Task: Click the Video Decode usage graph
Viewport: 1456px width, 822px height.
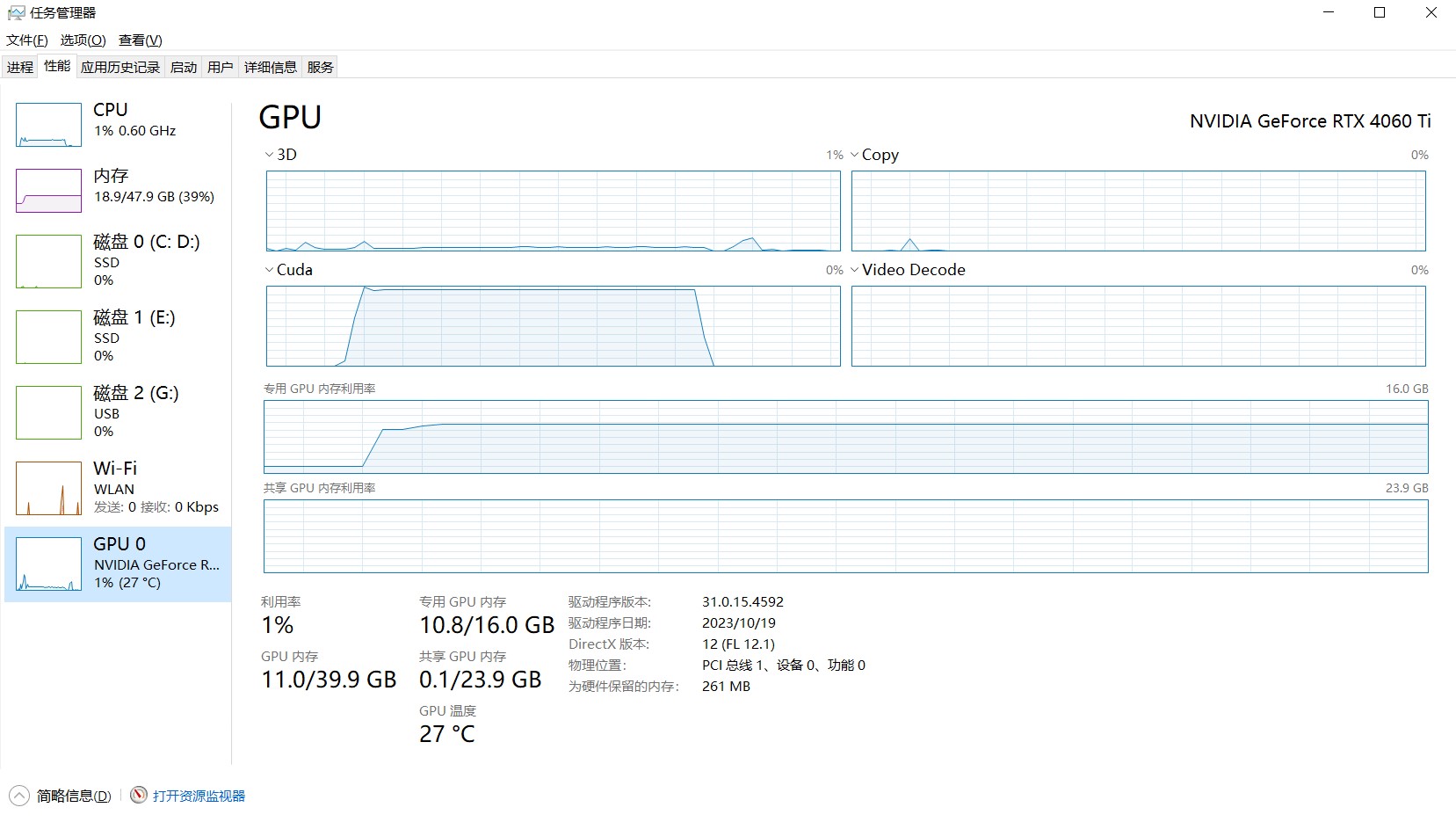Action: point(1139,326)
